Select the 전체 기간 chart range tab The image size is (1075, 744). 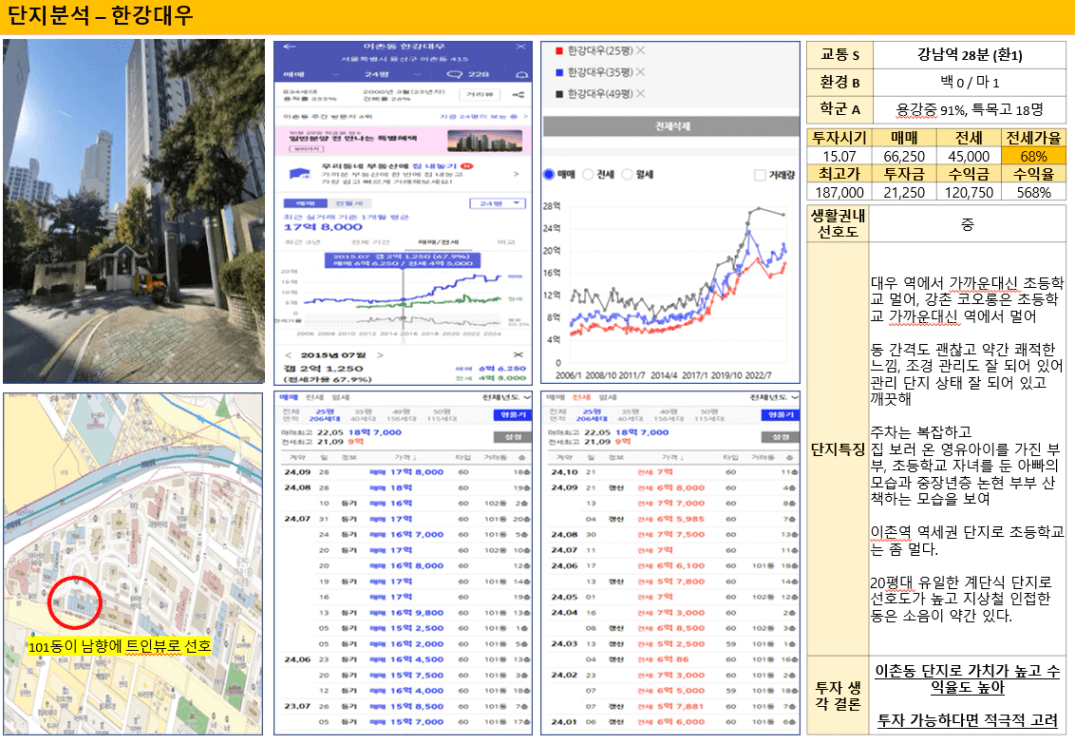tap(370, 242)
